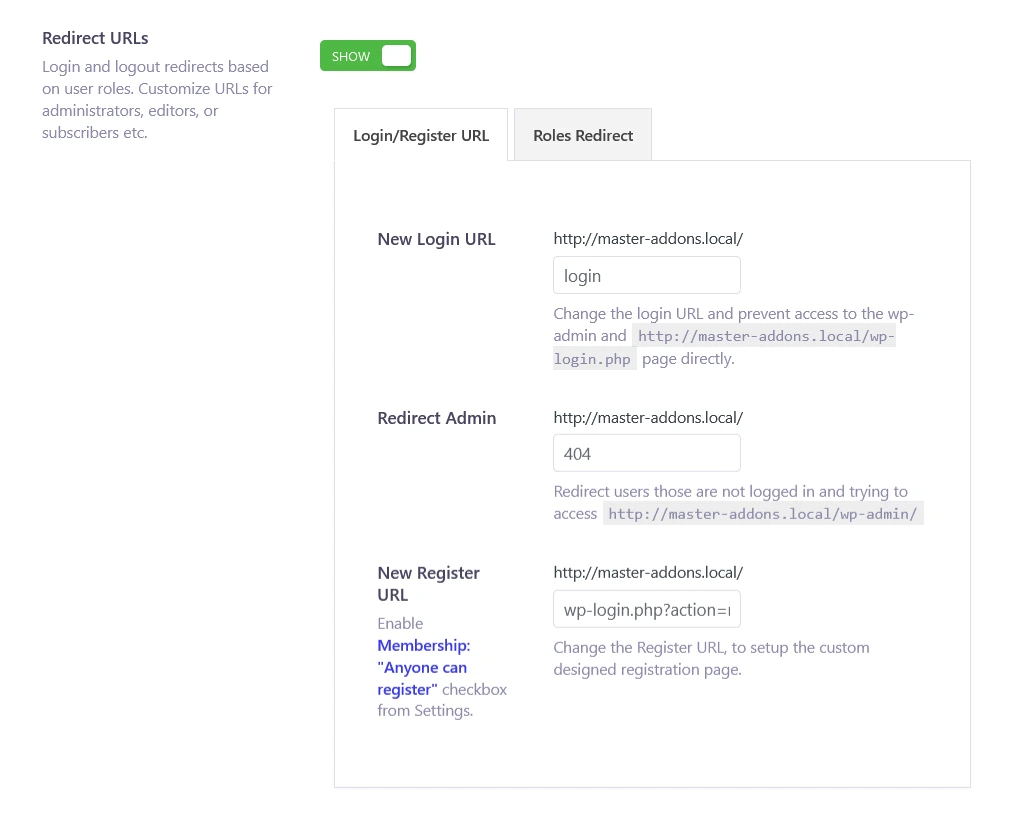Click the New Register URL input field
Screen dimensions: 1036x819
coord(646,608)
